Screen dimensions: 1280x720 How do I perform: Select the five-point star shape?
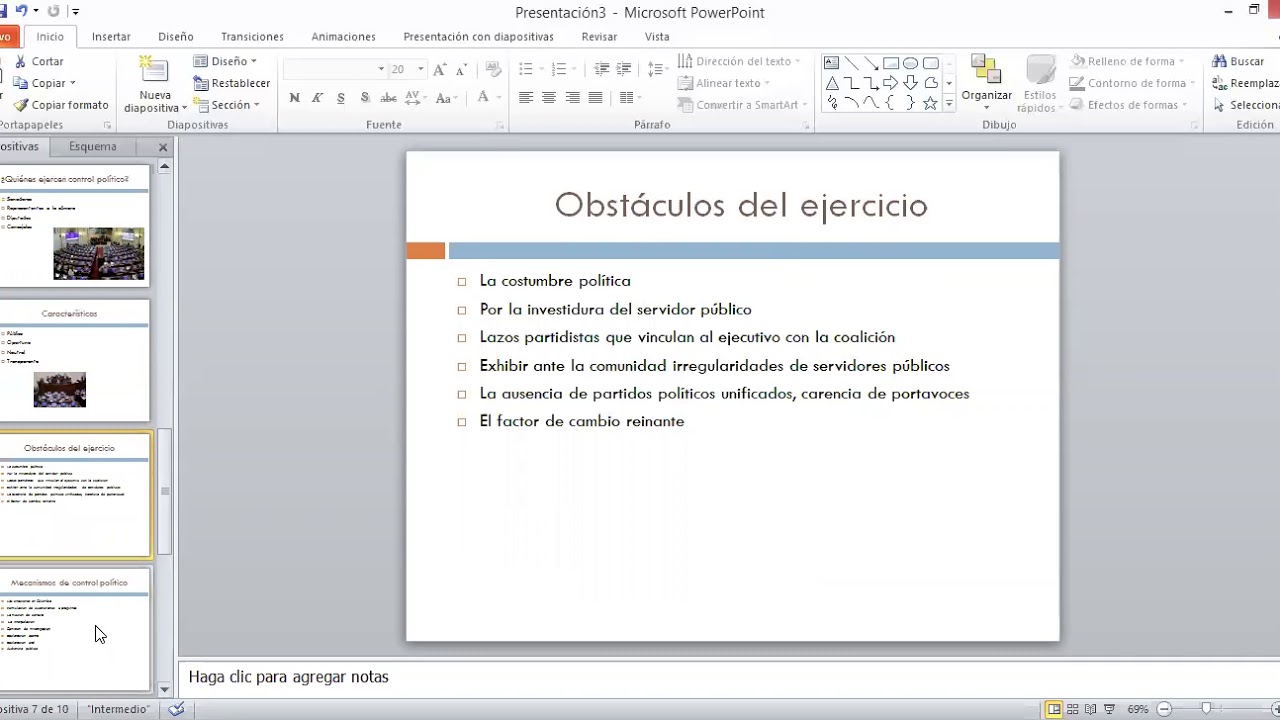[x=930, y=103]
